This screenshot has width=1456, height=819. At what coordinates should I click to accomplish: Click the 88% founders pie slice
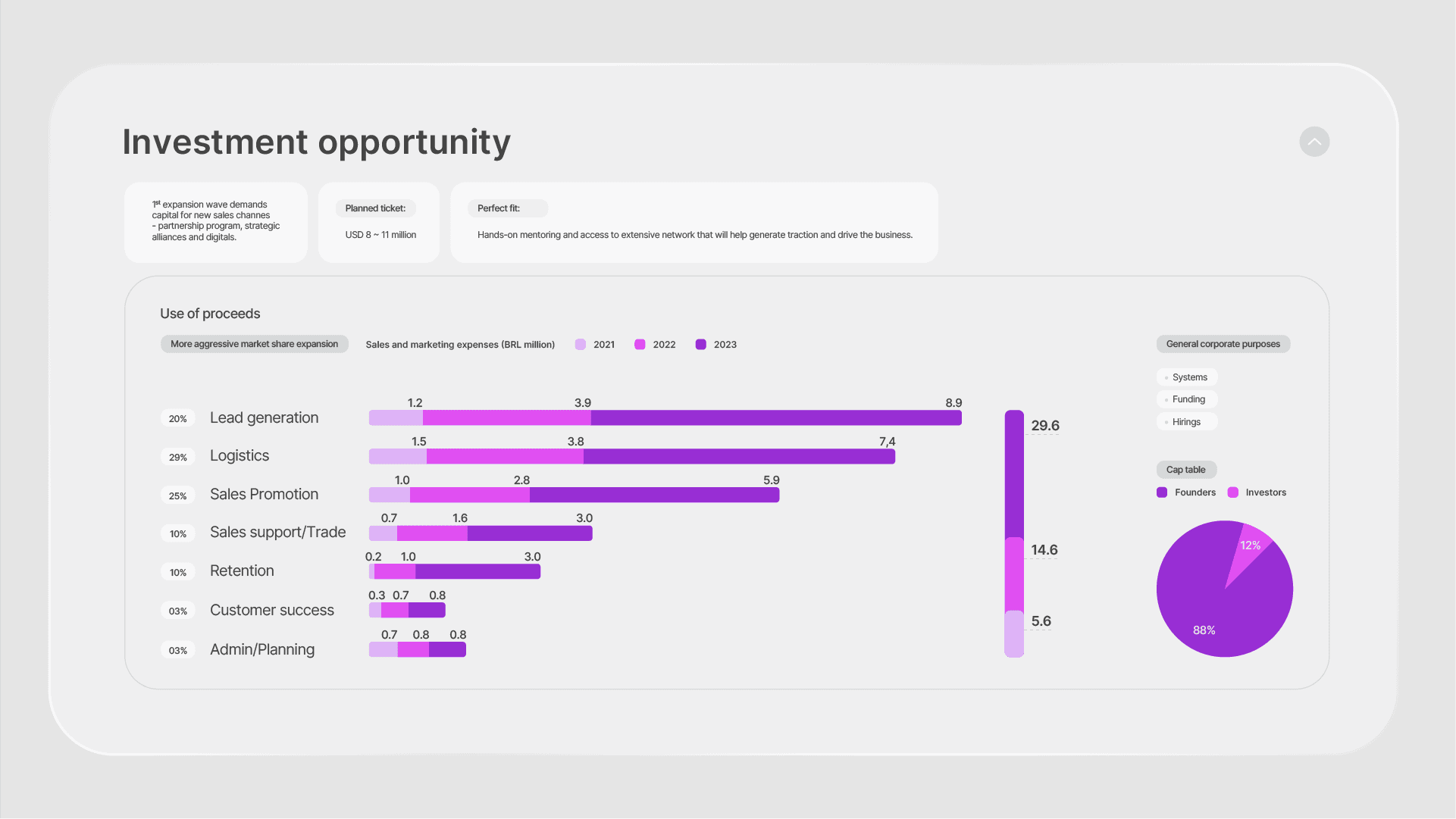point(1213,606)
